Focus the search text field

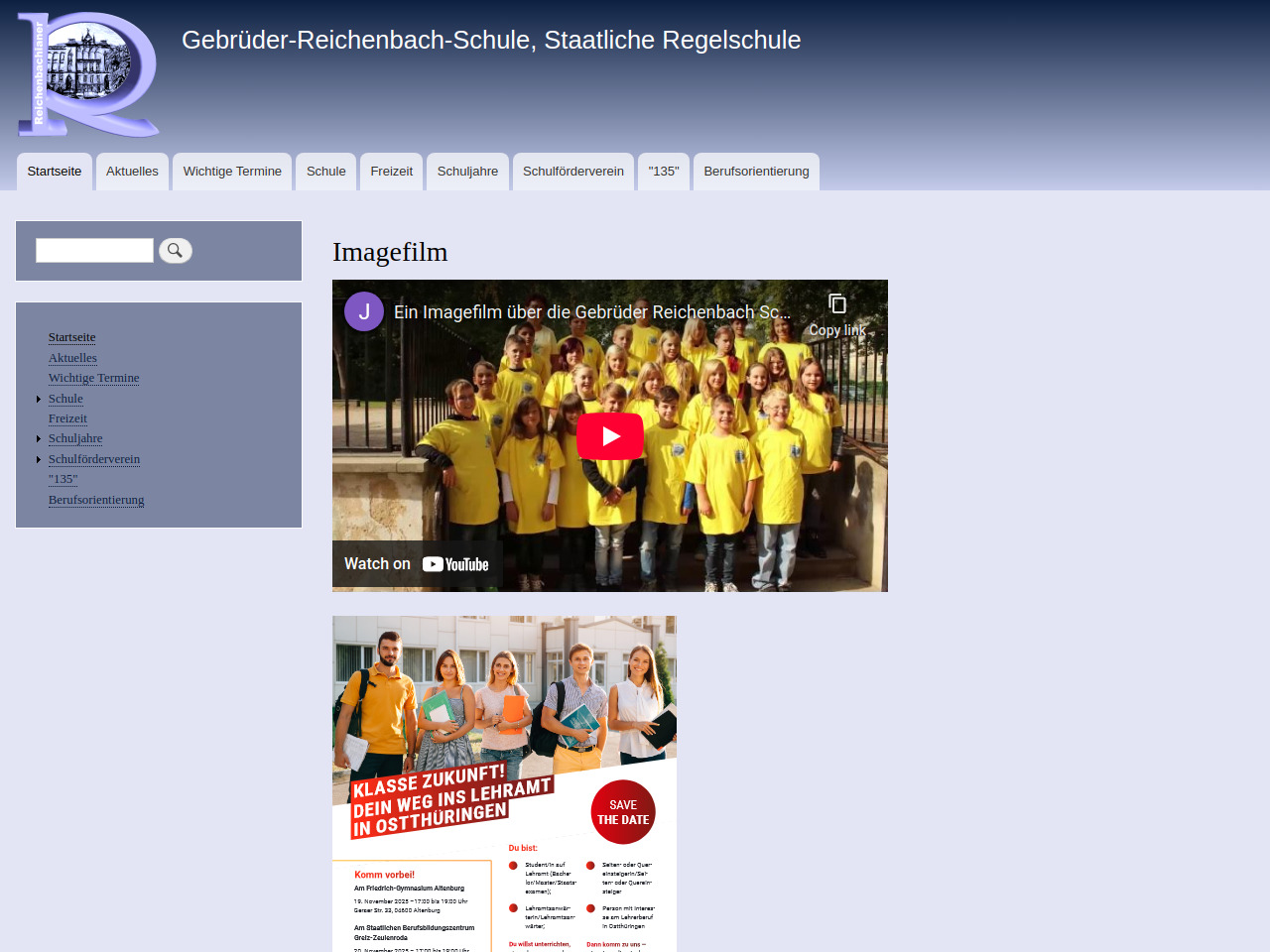(x=94, y=251)
